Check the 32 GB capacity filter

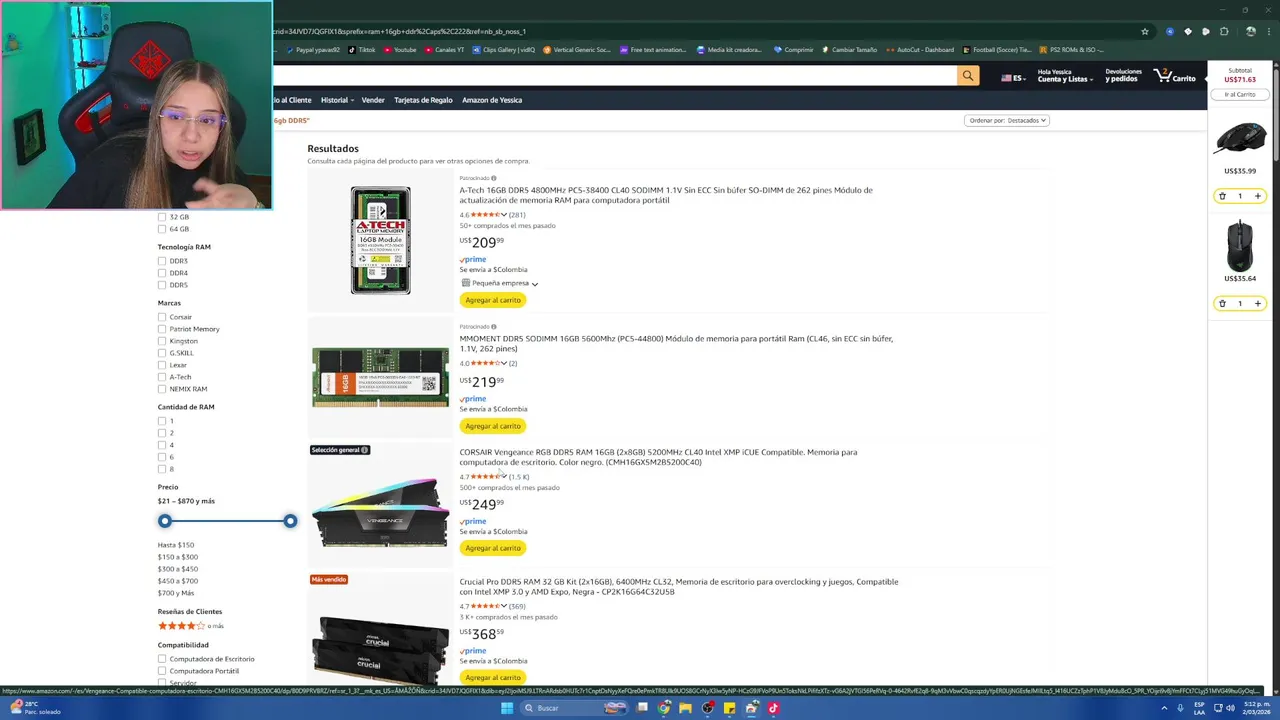click(162, 217)
